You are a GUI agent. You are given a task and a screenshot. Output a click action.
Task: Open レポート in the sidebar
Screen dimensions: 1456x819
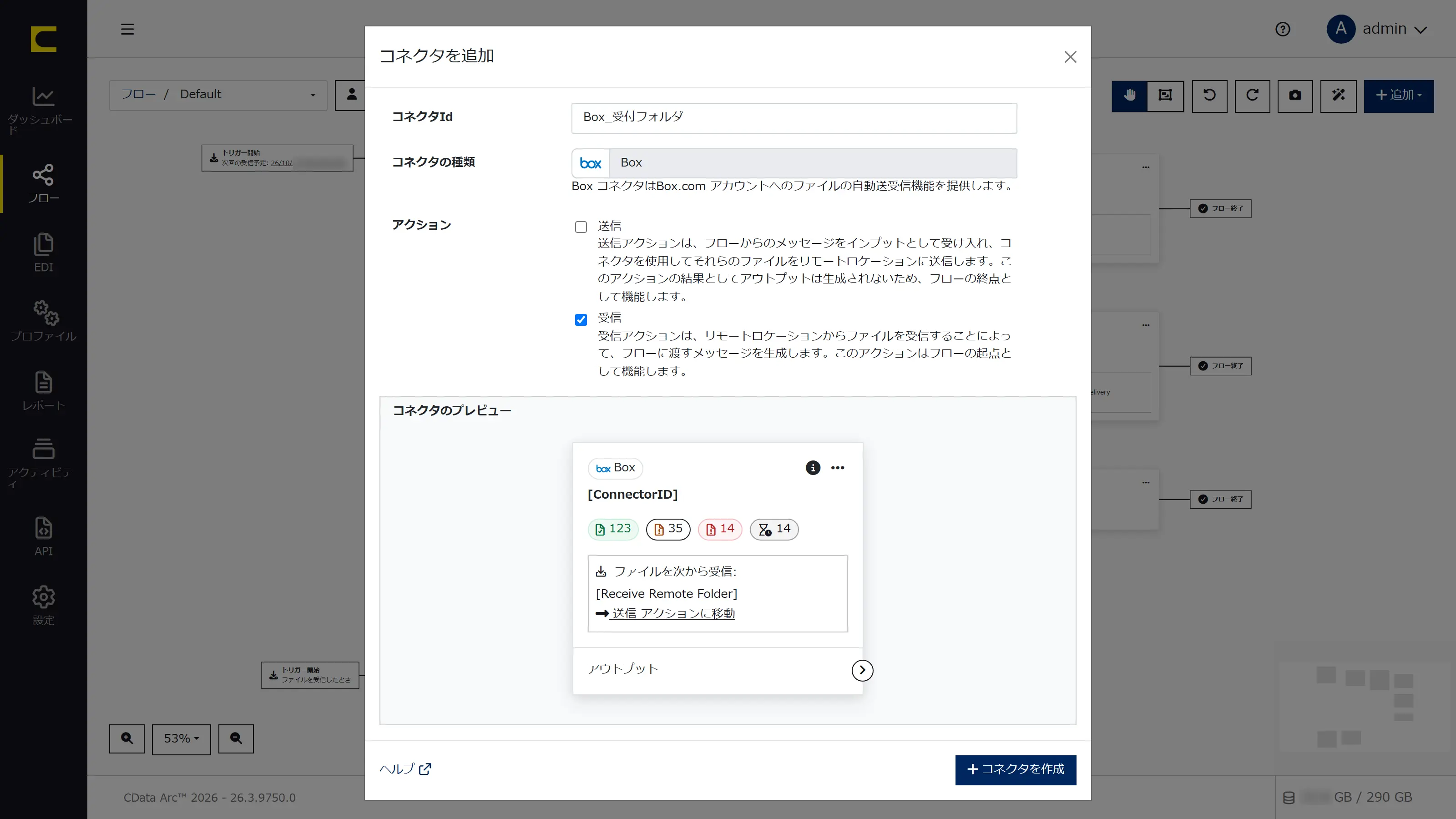tap(44, 390)
